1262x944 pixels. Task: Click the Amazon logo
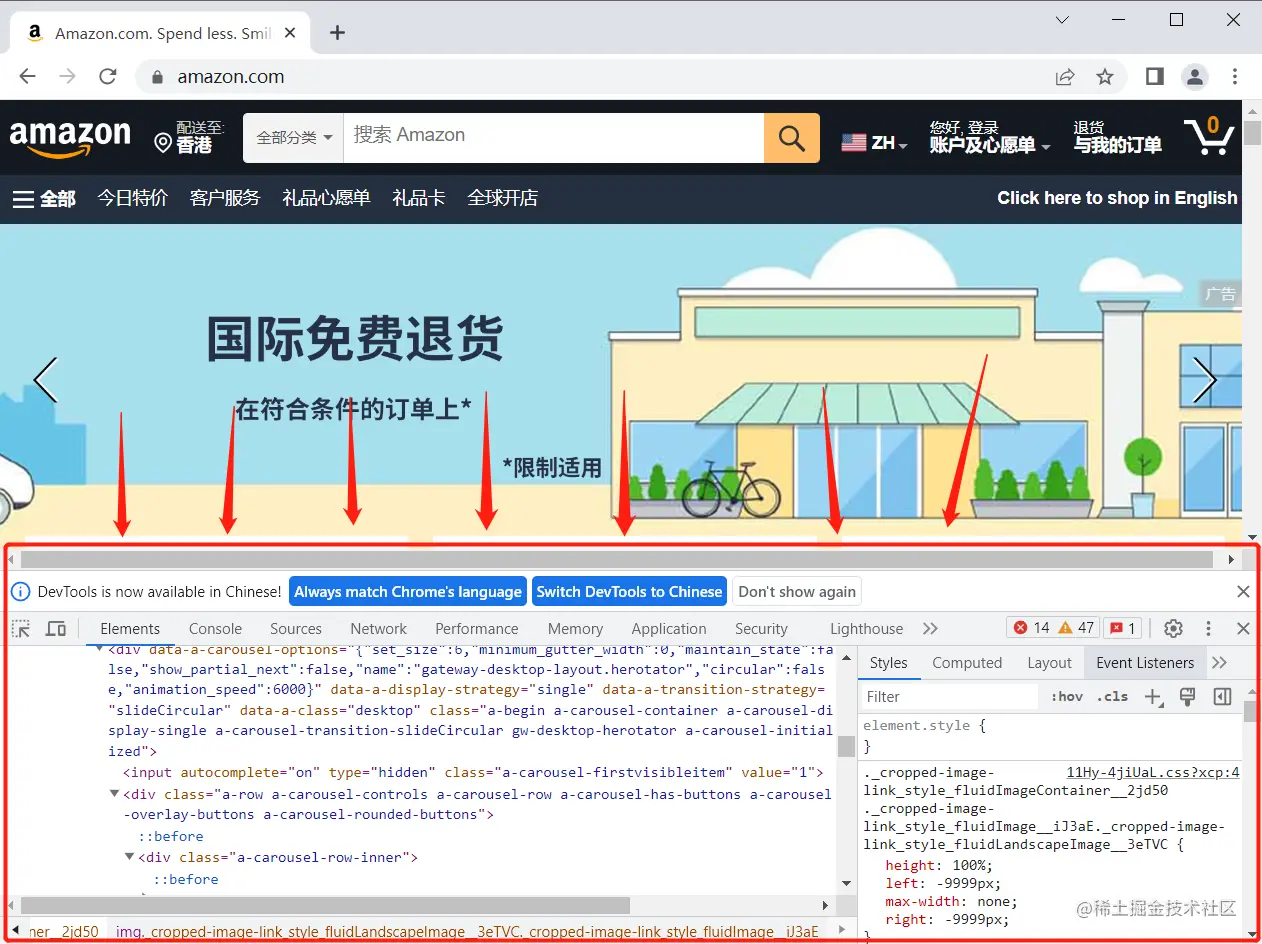(70, 138)
